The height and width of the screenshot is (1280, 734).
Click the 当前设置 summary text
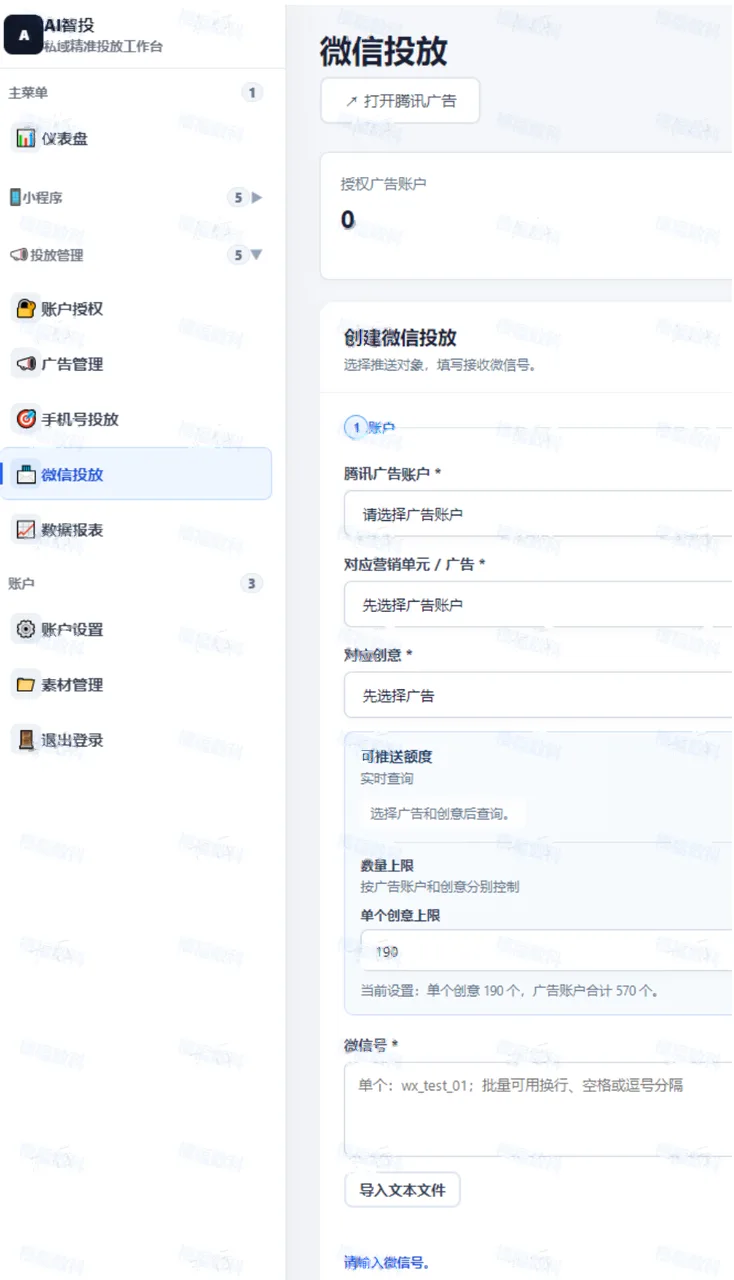(x=510, y=991)
